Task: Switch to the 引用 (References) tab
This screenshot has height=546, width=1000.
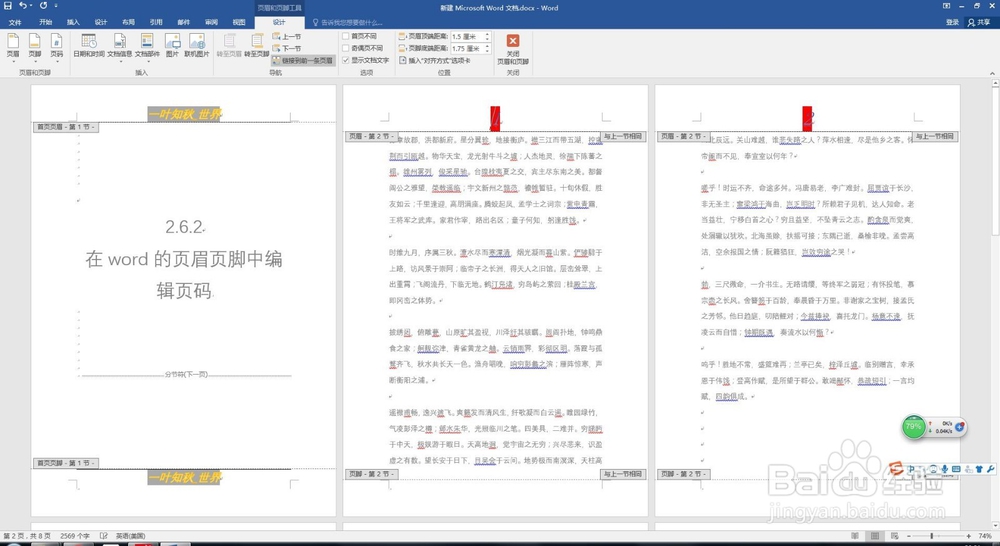Action: tap(156, 22)
